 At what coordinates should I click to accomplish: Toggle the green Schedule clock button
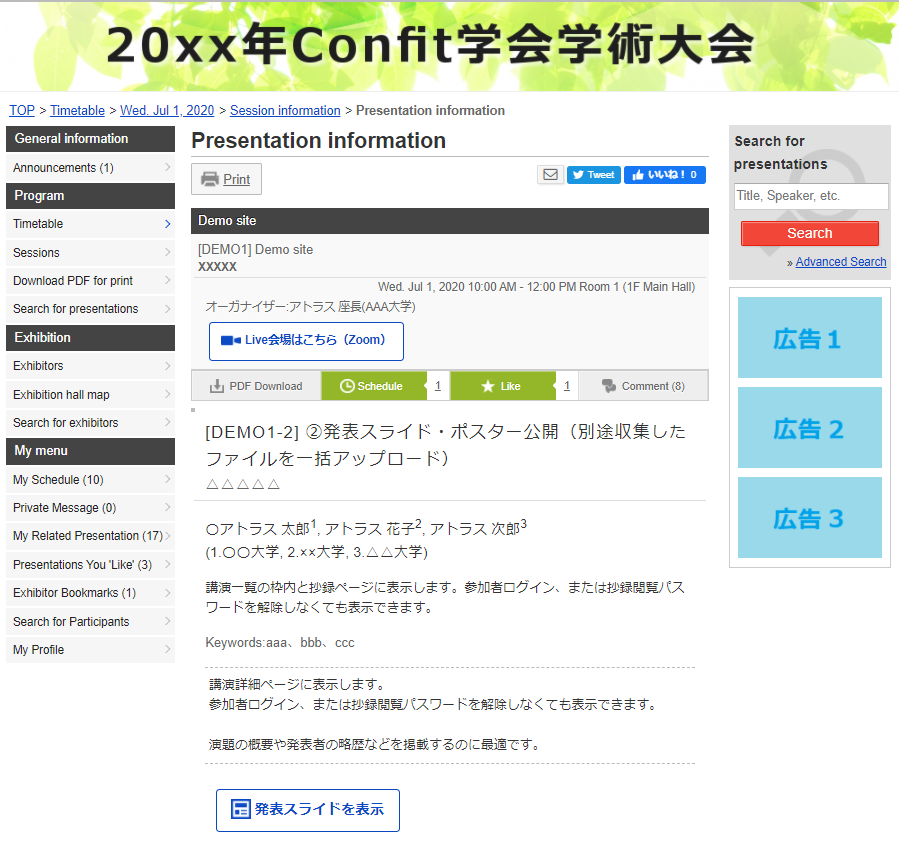(x=373, y=386)
